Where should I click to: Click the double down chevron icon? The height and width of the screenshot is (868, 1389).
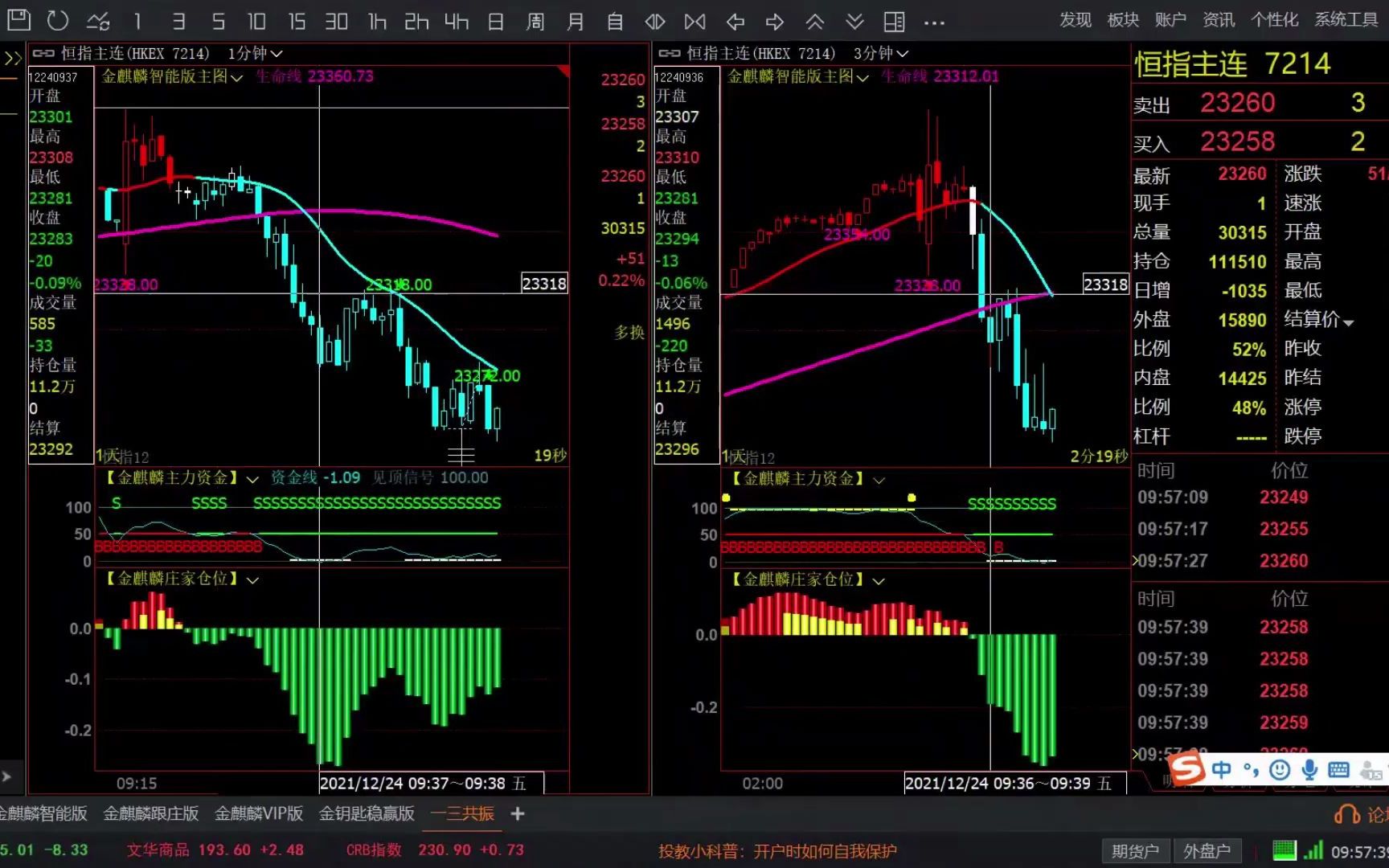(854, 22)
